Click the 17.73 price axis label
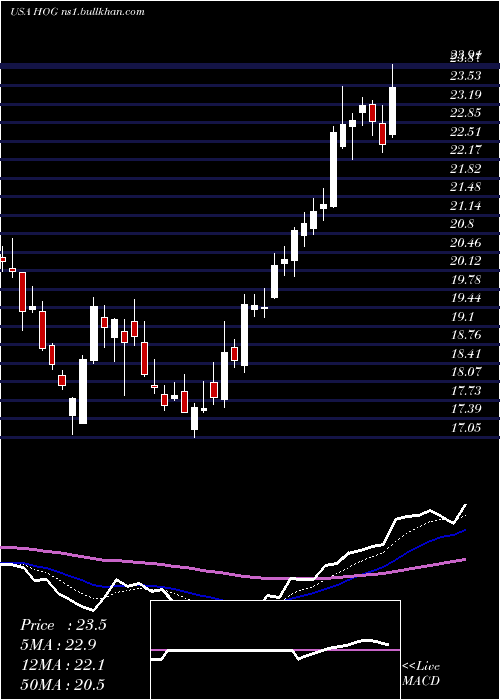The height and width of the screenshot is (700, 500). 466,391
